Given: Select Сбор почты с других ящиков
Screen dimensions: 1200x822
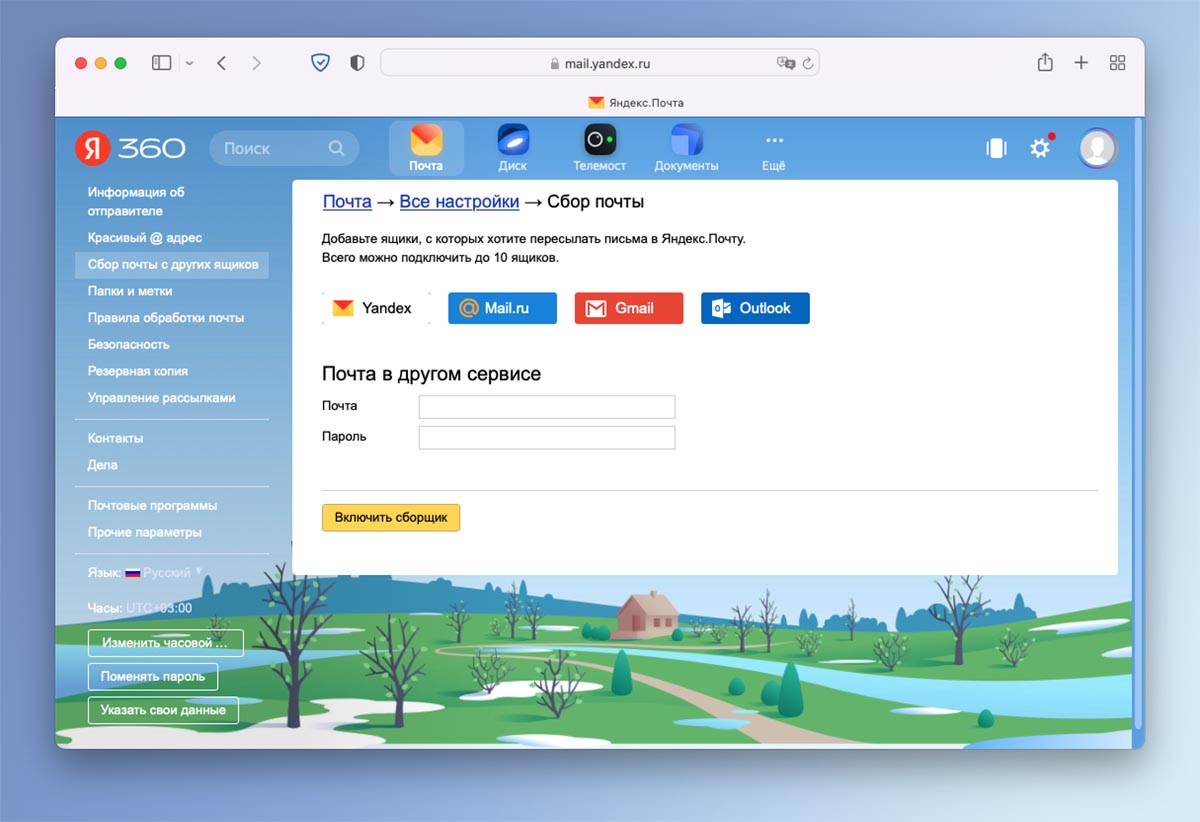Looking at the screenshot, I should tap(172, 265).
